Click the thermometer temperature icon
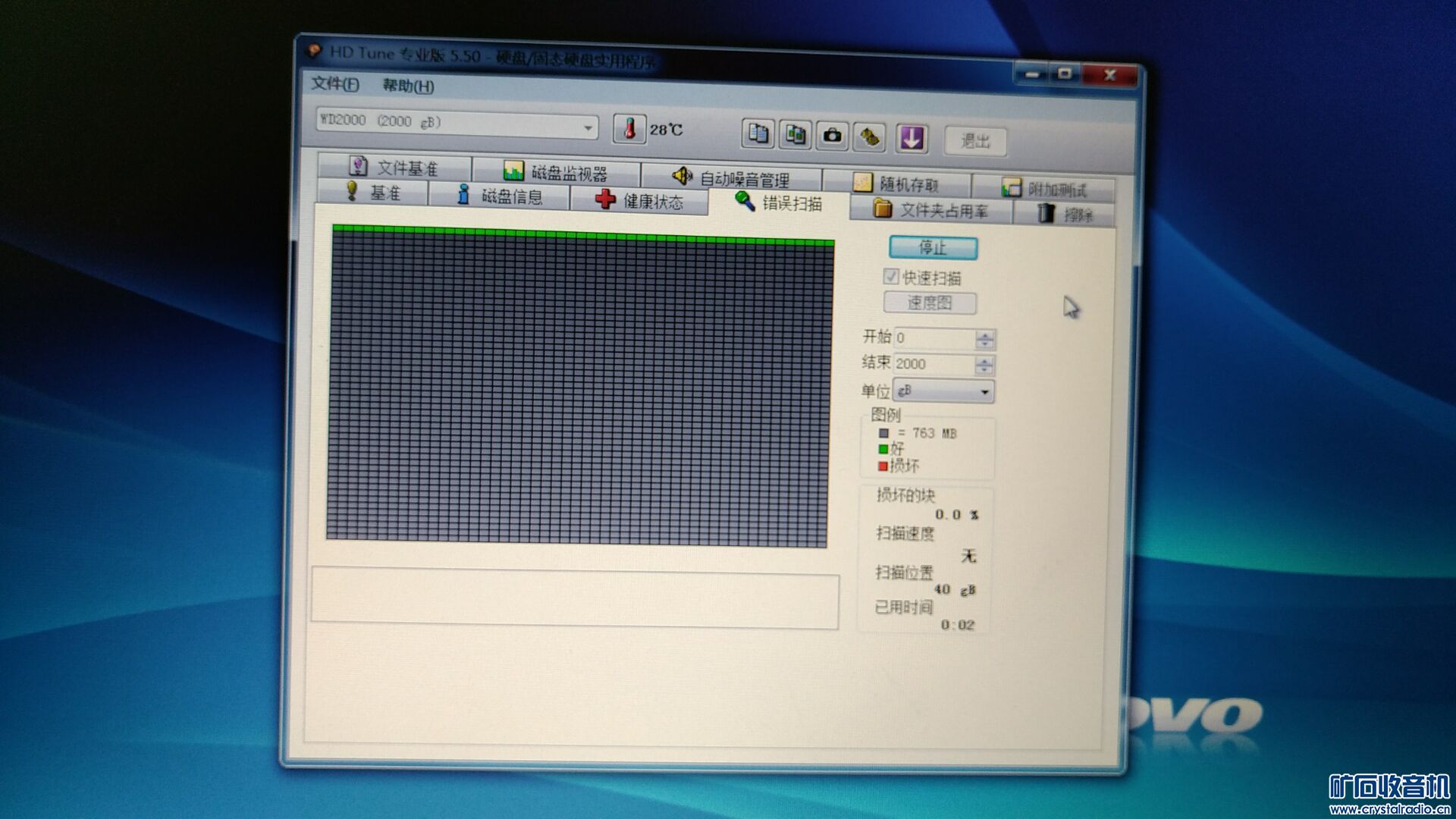This screenshot has width=1456, height=819. click(x=629, y=129)
